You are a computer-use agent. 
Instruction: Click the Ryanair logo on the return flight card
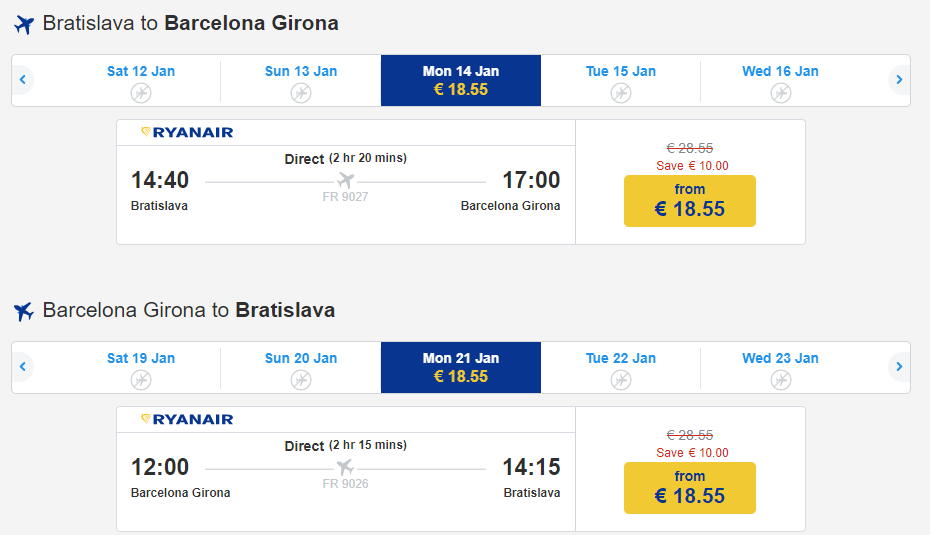click(x=187, y=420)
